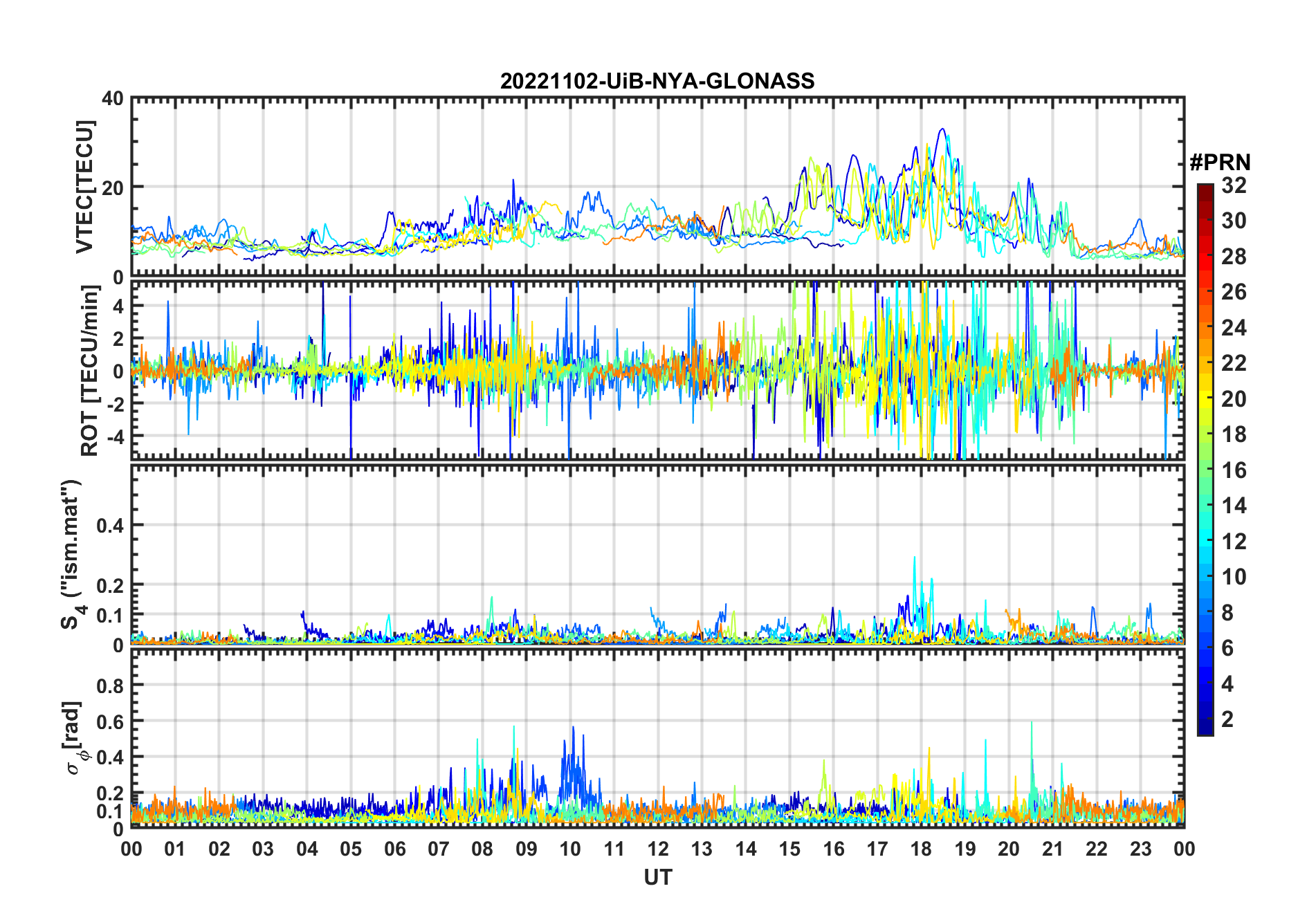Click PRN colorbar tick label 14
Image resolution: width=1316 pixels, height=920 pixels.
pos(1234,506)
